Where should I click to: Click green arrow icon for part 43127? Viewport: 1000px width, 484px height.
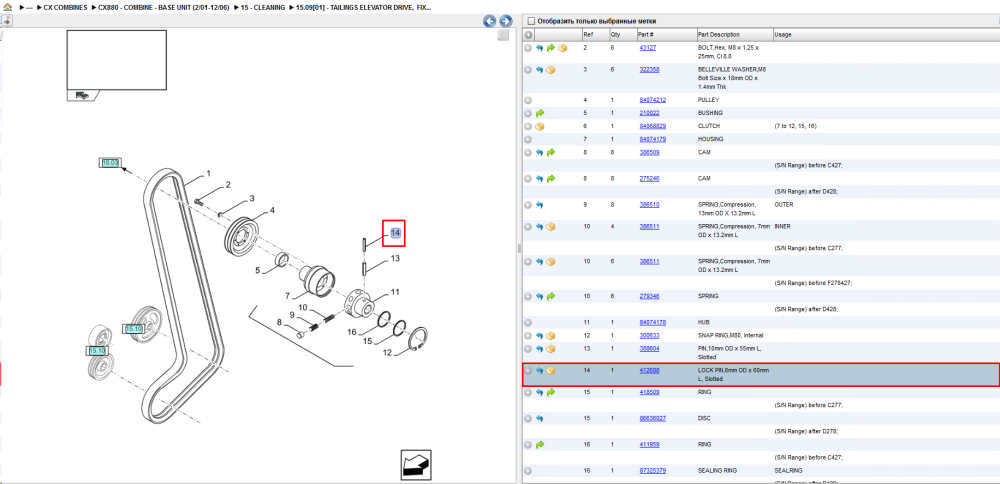[x=551, y=48]
